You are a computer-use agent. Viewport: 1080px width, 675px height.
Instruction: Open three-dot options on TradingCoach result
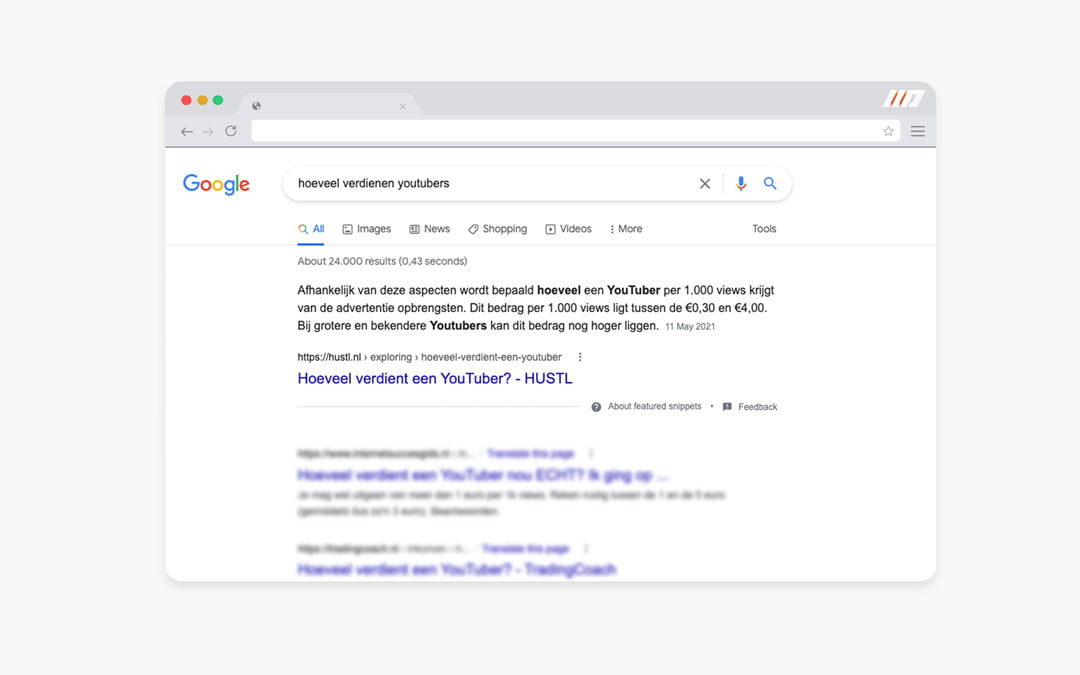pyautogui.click(x=586, y=548)
